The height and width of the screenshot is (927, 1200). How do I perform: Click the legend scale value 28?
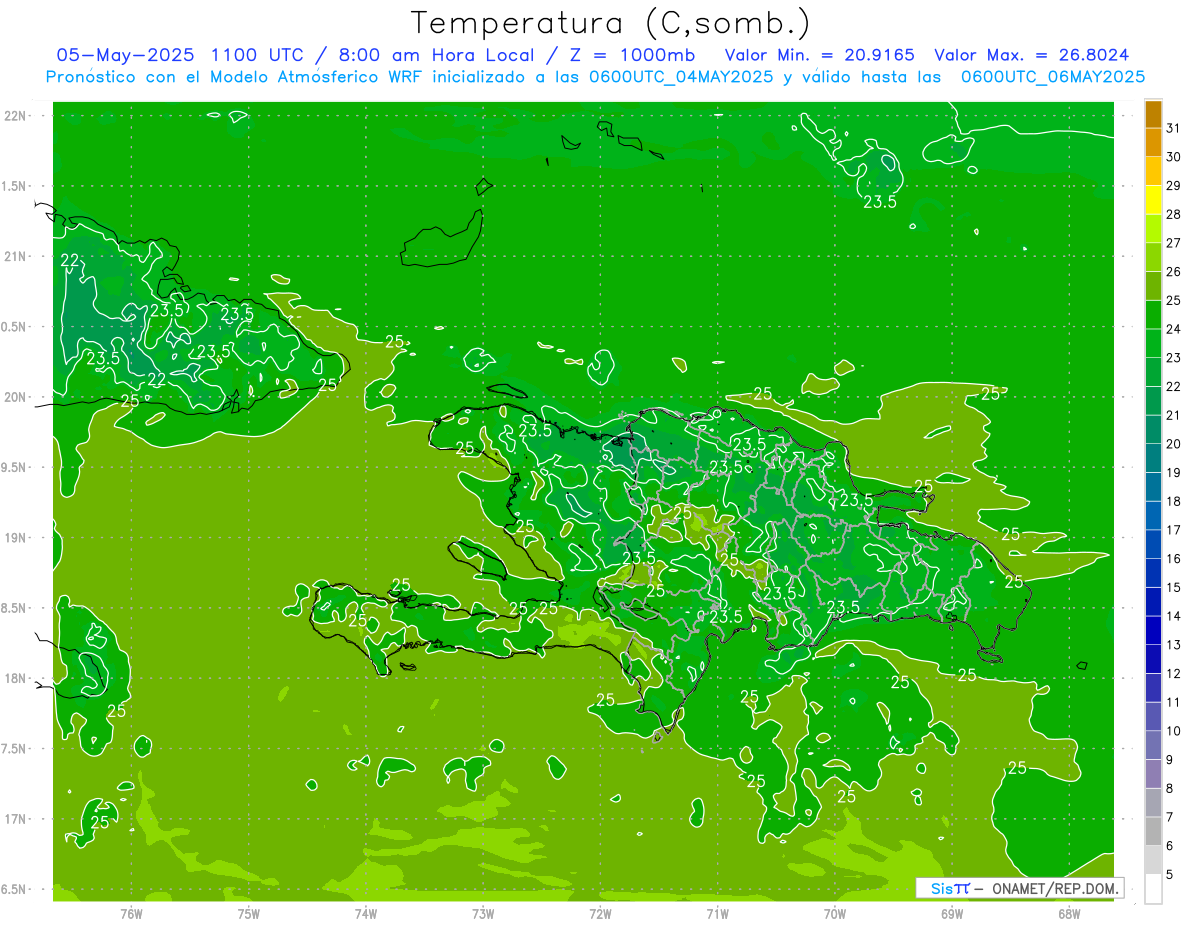pyautogui.click(x=1173, y=214)
